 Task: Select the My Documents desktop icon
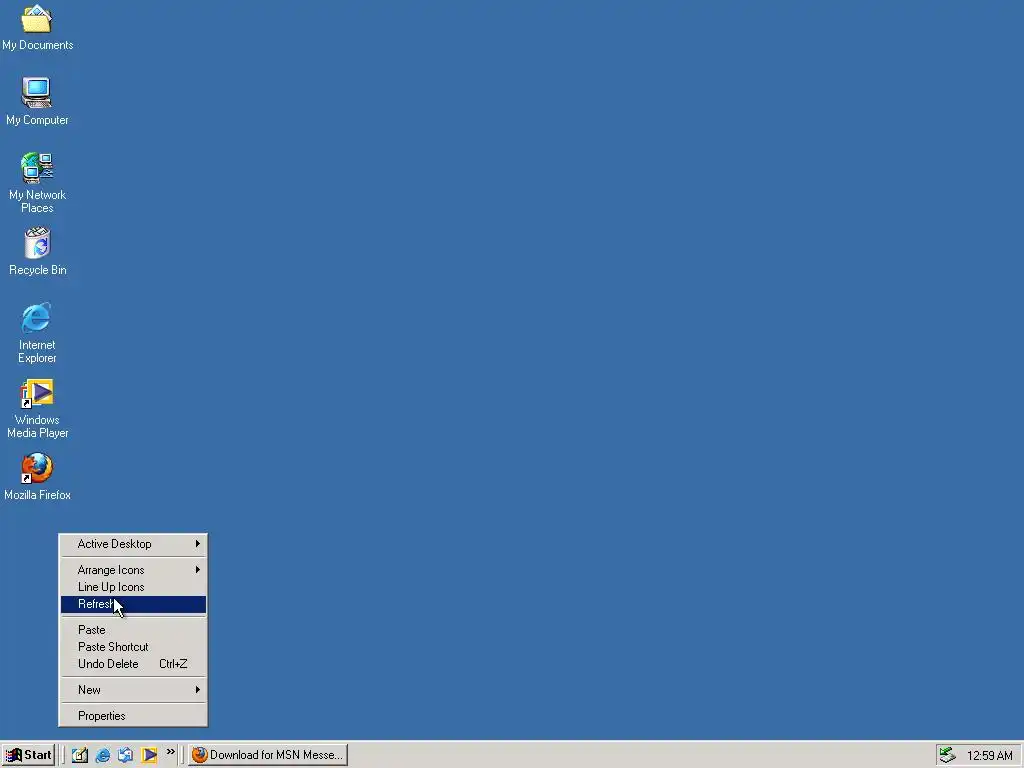pos(37,27)
